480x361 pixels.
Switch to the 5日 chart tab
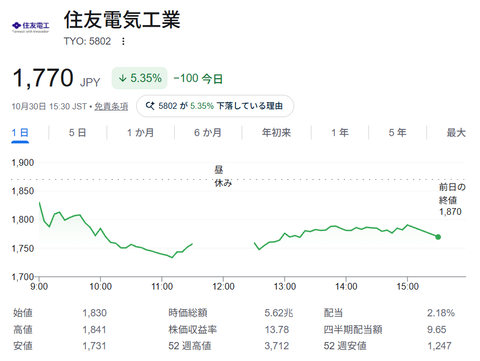(77, 133)
